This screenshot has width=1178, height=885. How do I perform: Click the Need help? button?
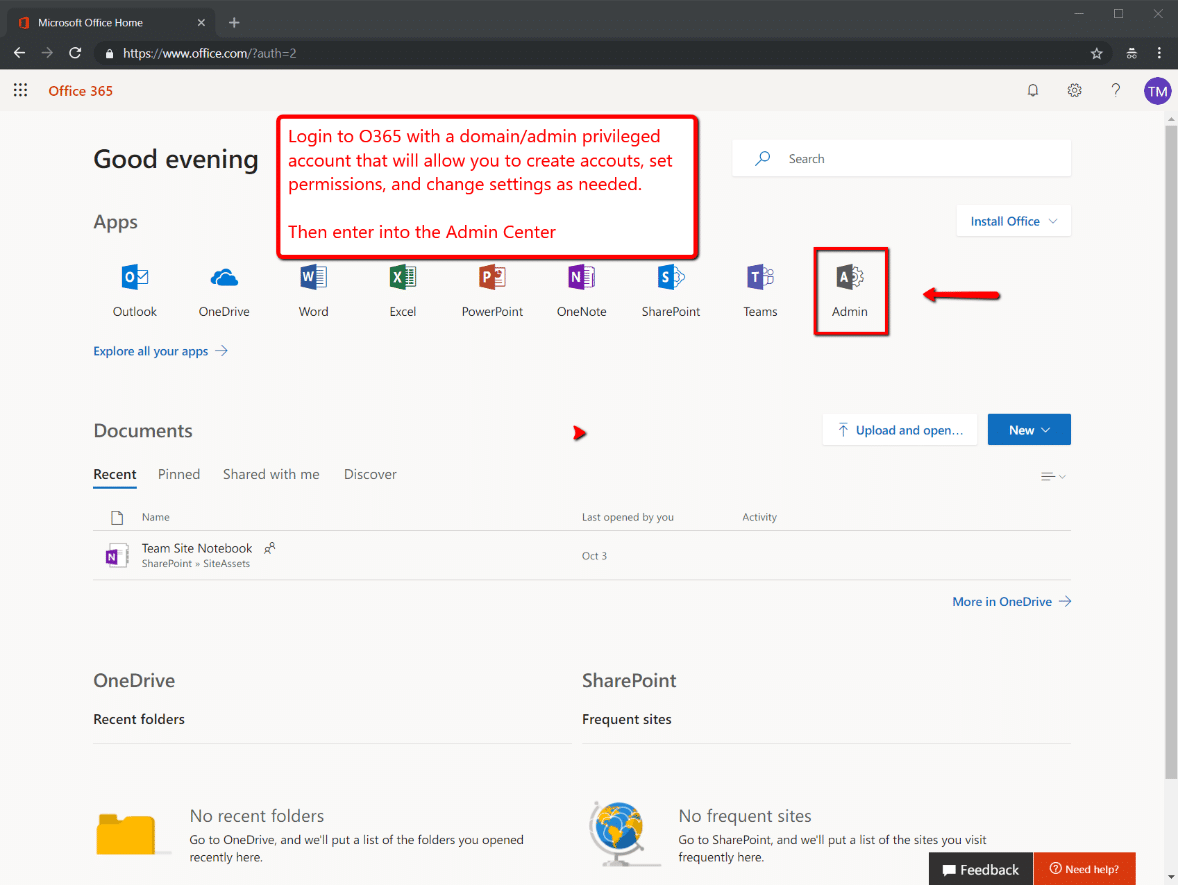[x=1084, y=869]
